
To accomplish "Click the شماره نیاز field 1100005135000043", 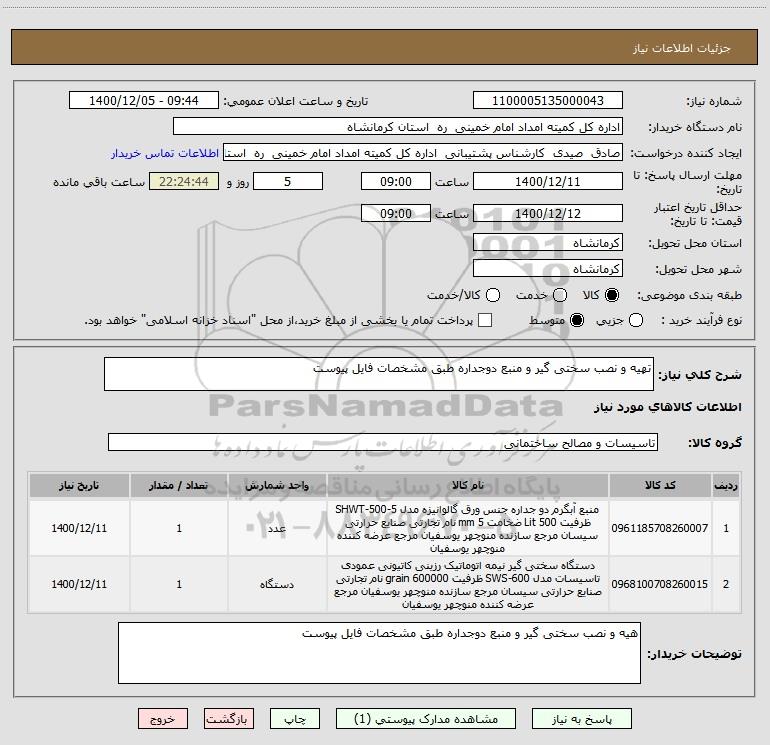I will (x=548, y=101).
